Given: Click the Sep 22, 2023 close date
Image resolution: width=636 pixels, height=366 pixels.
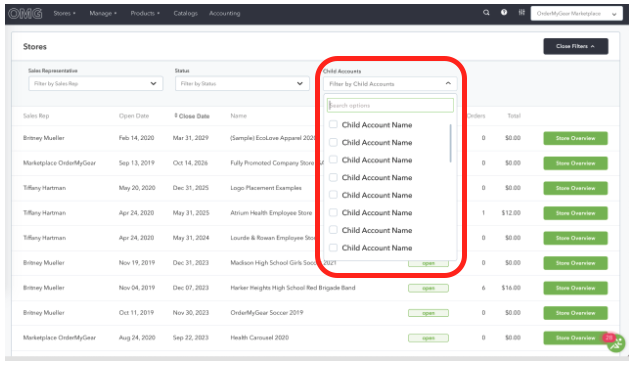Looking at the screenshot, I should [191, 338].
